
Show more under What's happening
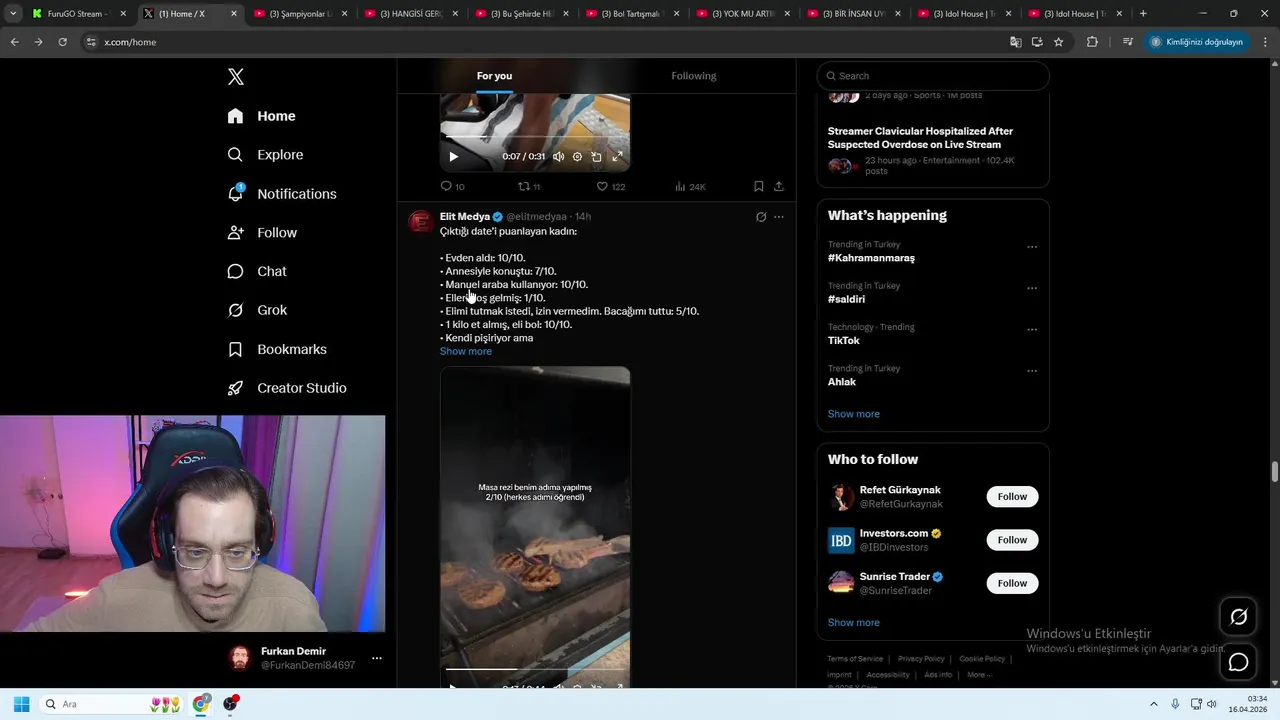point(854,414)
